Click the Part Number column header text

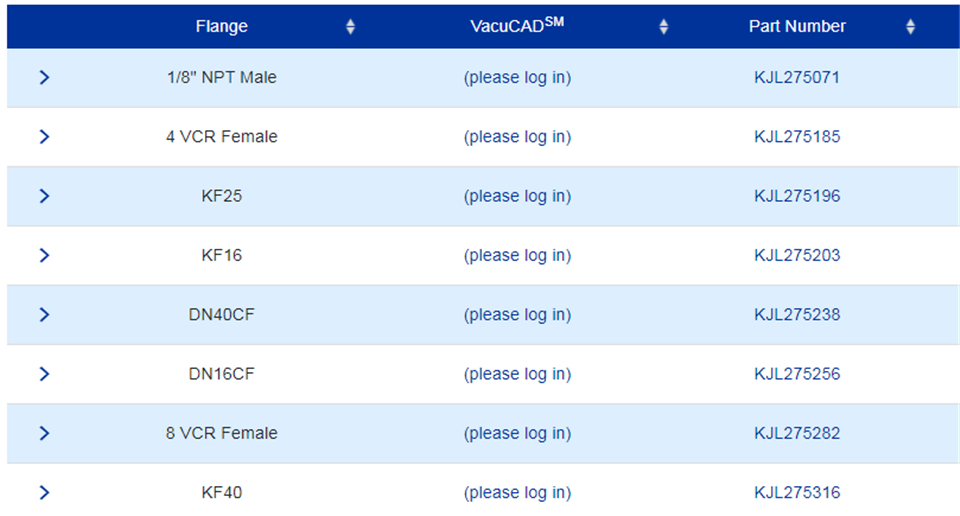[x=797, y=27]
